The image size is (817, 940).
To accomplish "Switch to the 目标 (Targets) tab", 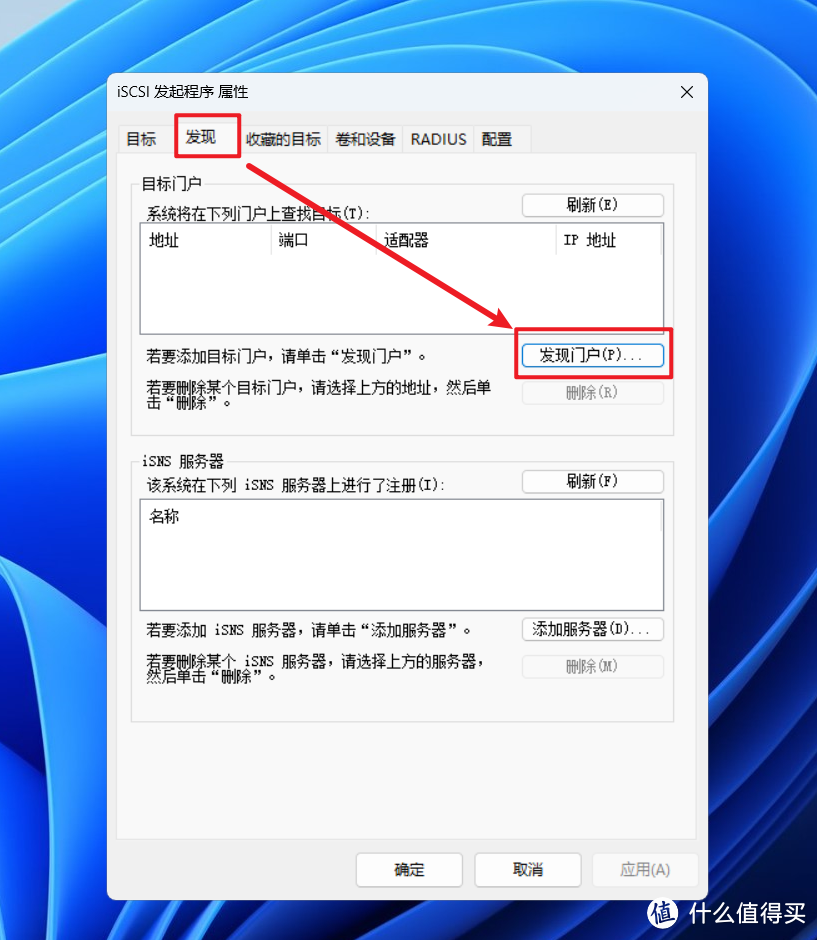I will tap(142, 139).
